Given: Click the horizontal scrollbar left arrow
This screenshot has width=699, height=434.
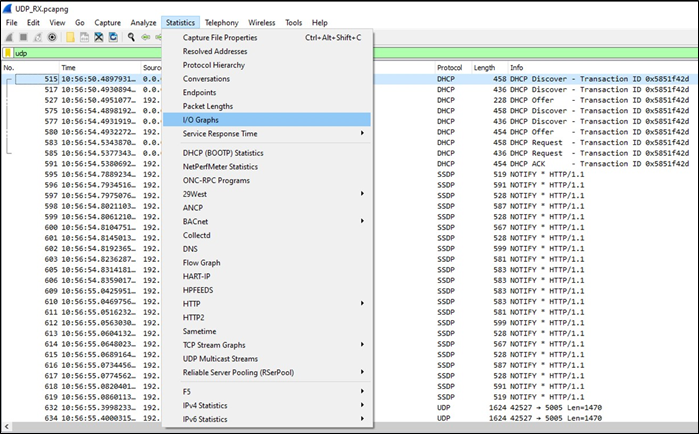Looking at the screenshot, I should 6,426.
